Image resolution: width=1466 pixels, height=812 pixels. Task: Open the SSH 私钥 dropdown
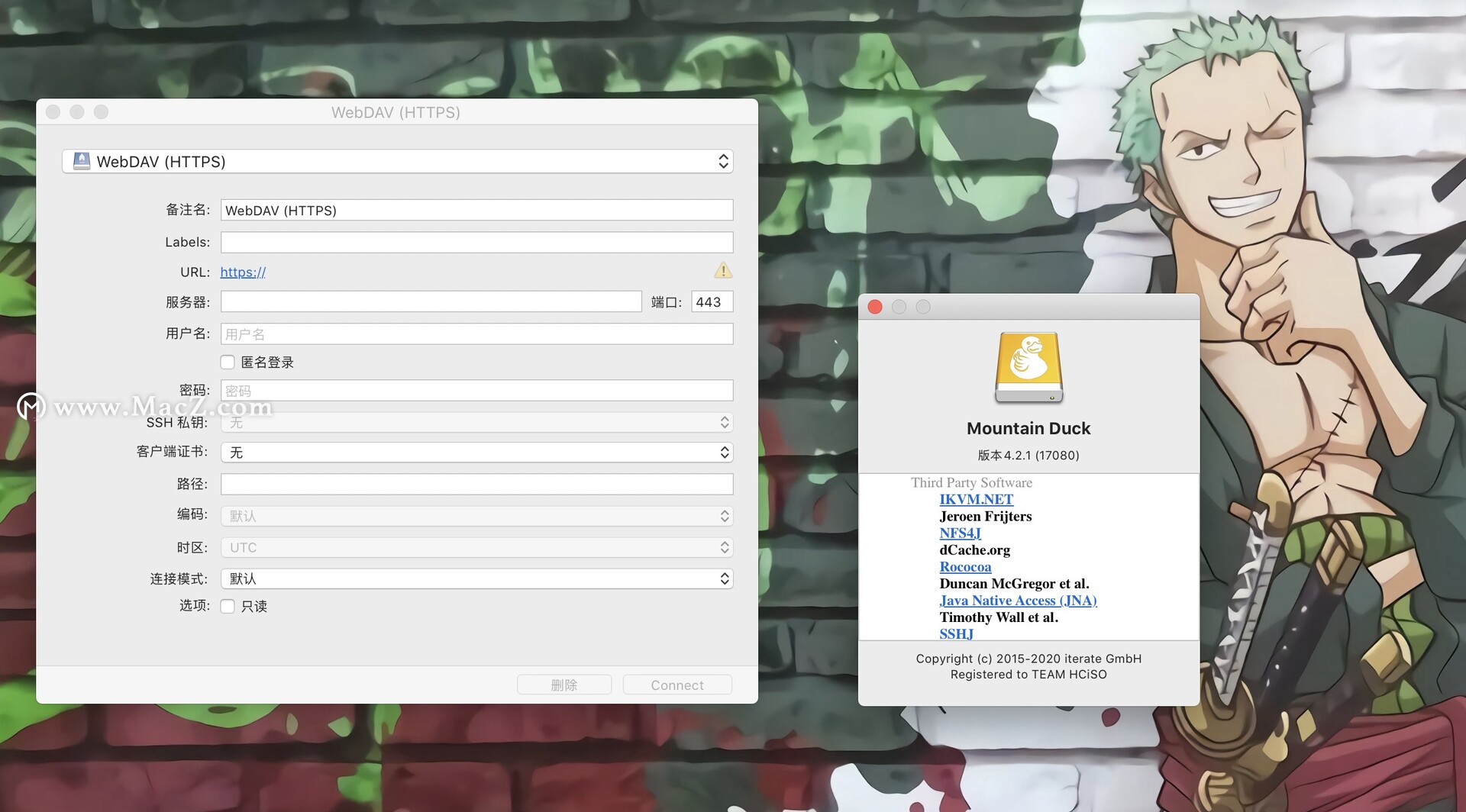coord(477,422)
